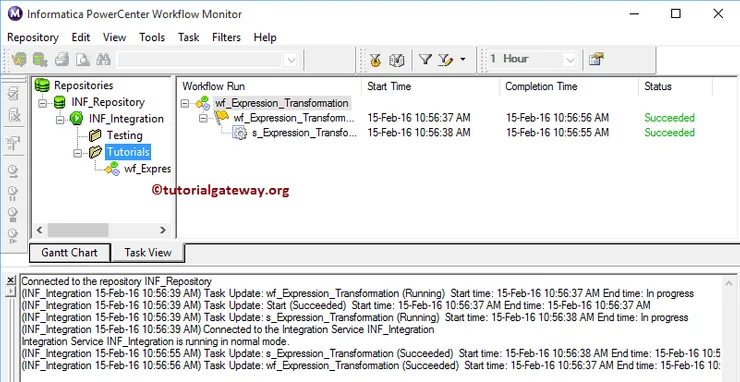Collapse the top wf_Expression_Transformation run node

185,103
